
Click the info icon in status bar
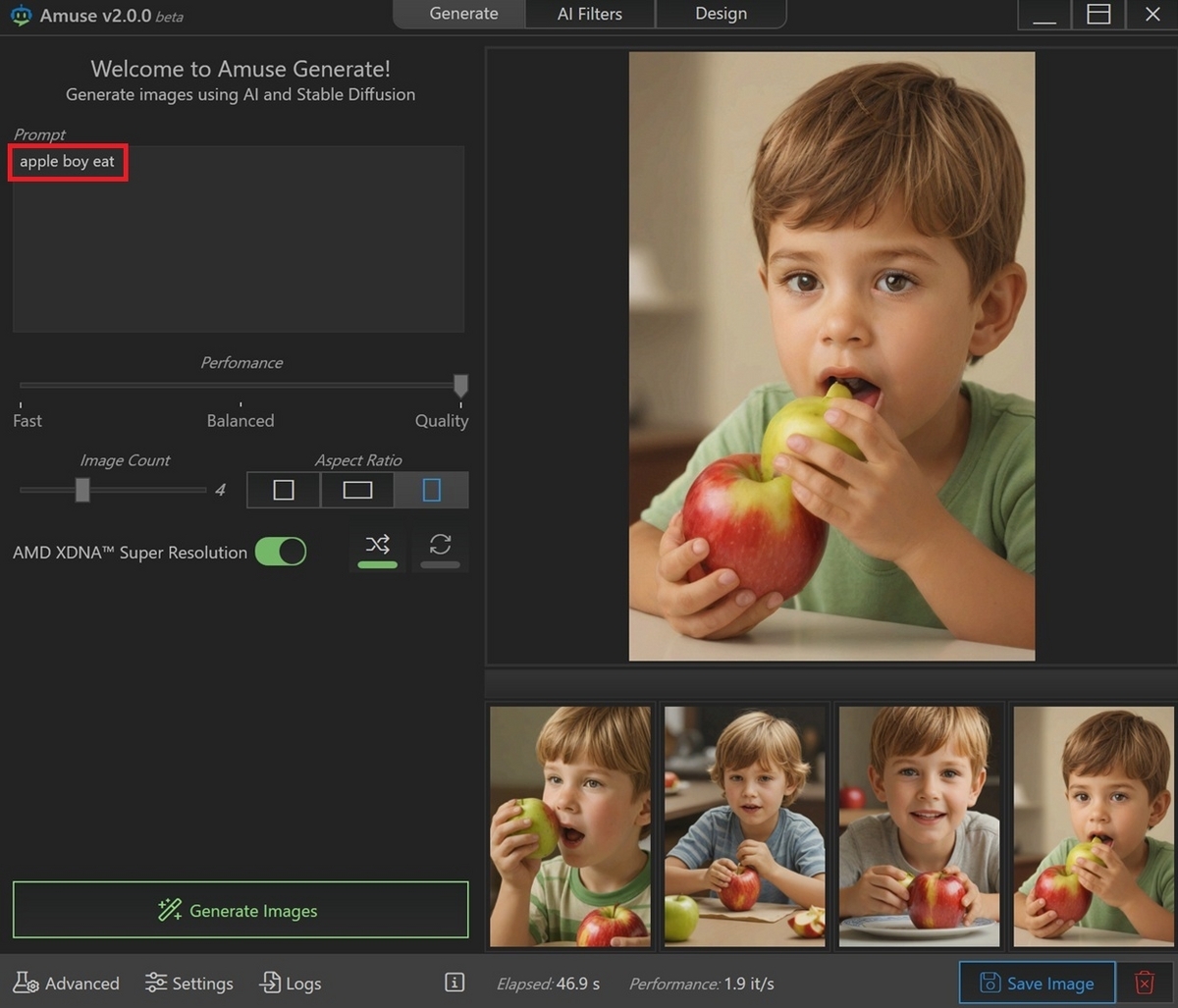[x=455, y=982]
